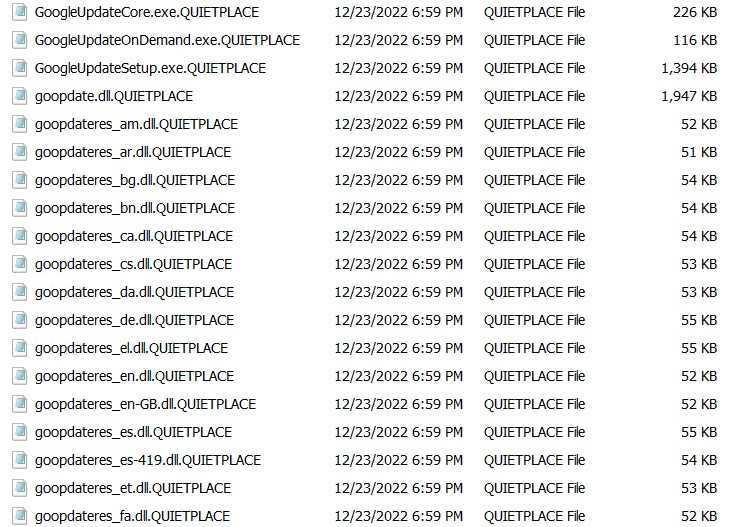The width and height of the screenshot is (741, 527).
Task: Click the icon of goopdateres_bg.dll.QUIETPLACE
Action: click(20, 180)
